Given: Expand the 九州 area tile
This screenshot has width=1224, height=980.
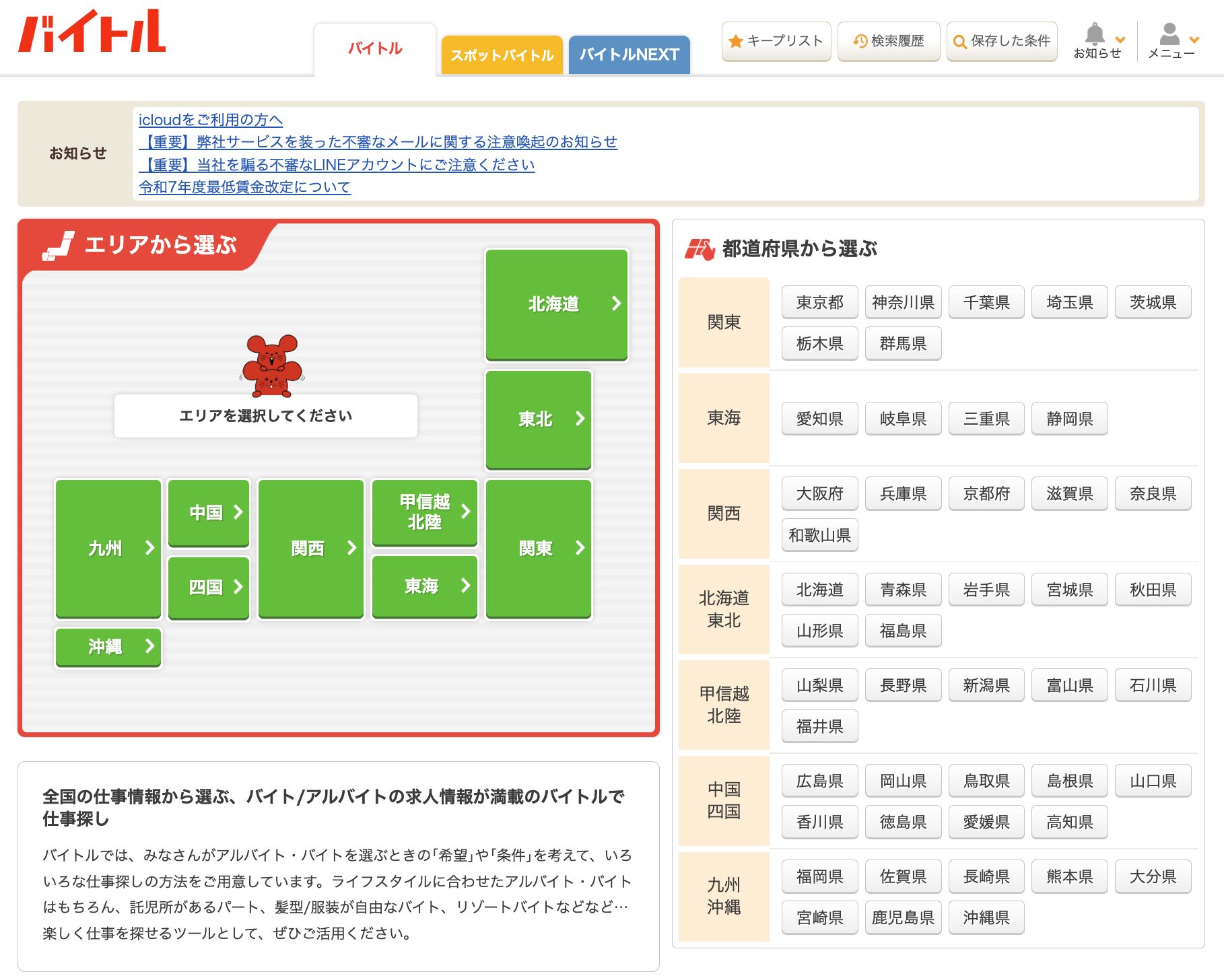Looking at the screenshot, I should coord(108,548).
